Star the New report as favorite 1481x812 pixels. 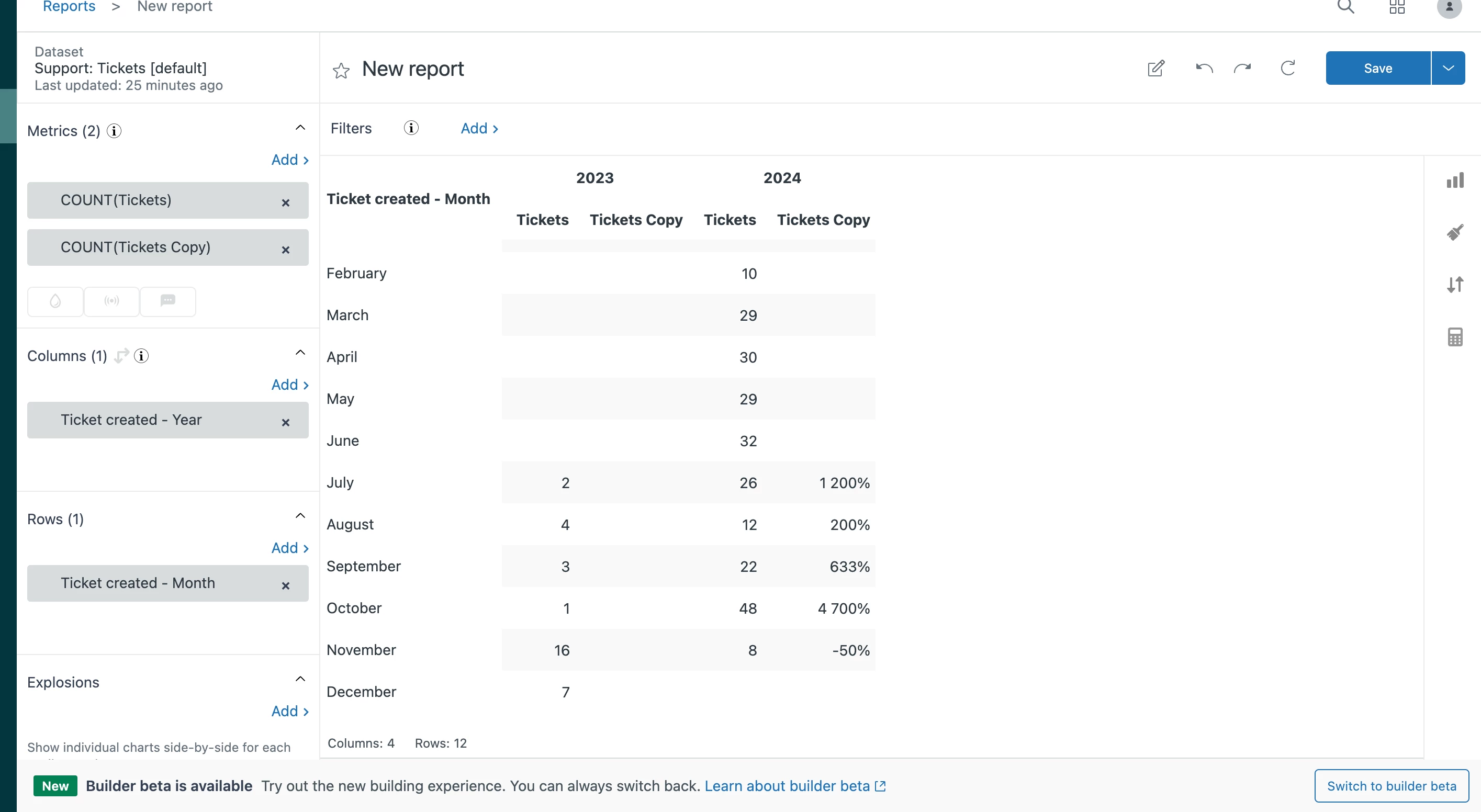tap(341, 70)
